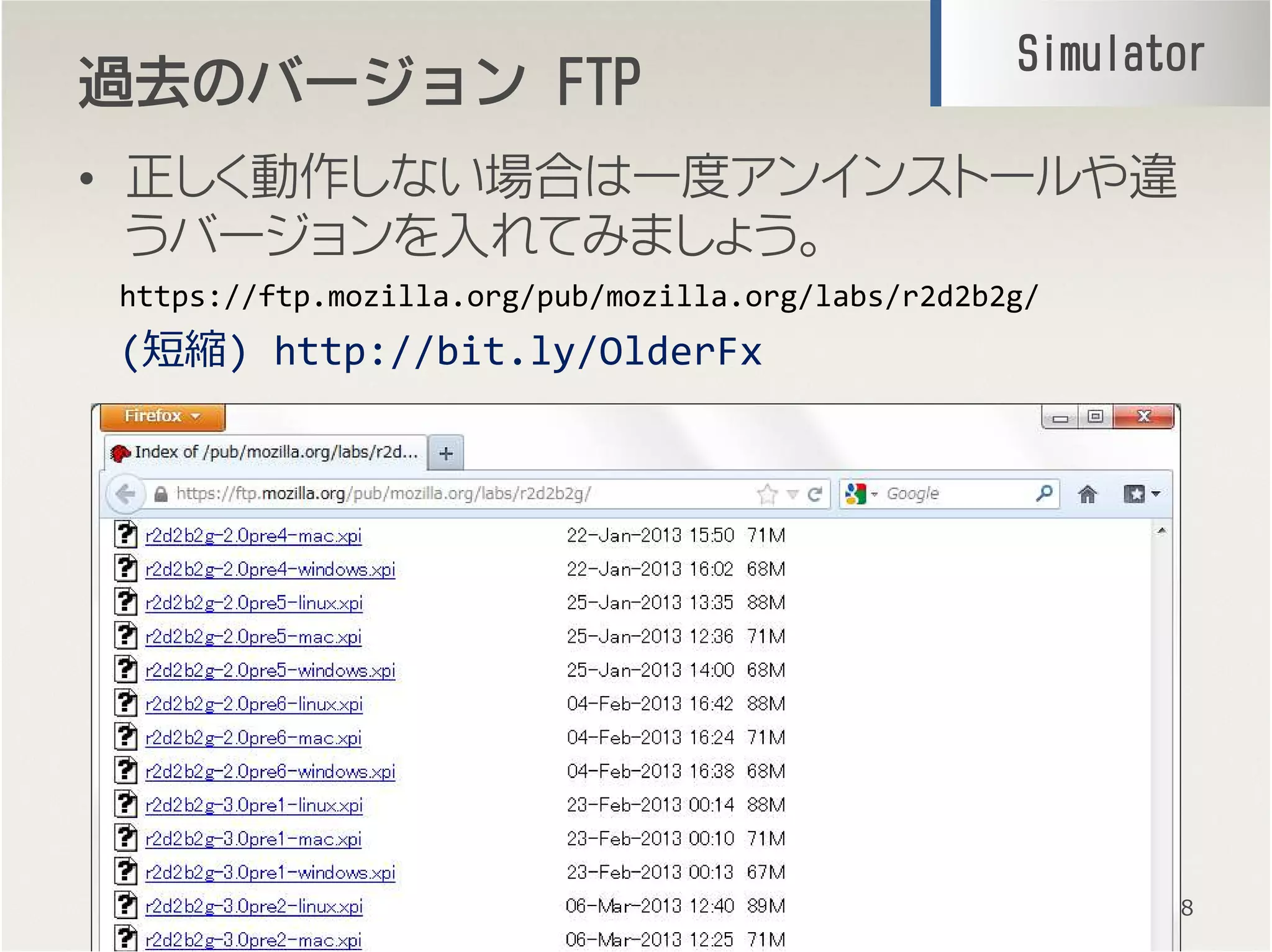Open link r2d2b2g-2.0pre5-linux.xpi
The image size is (1272, 952).
(x=254, y=603)
